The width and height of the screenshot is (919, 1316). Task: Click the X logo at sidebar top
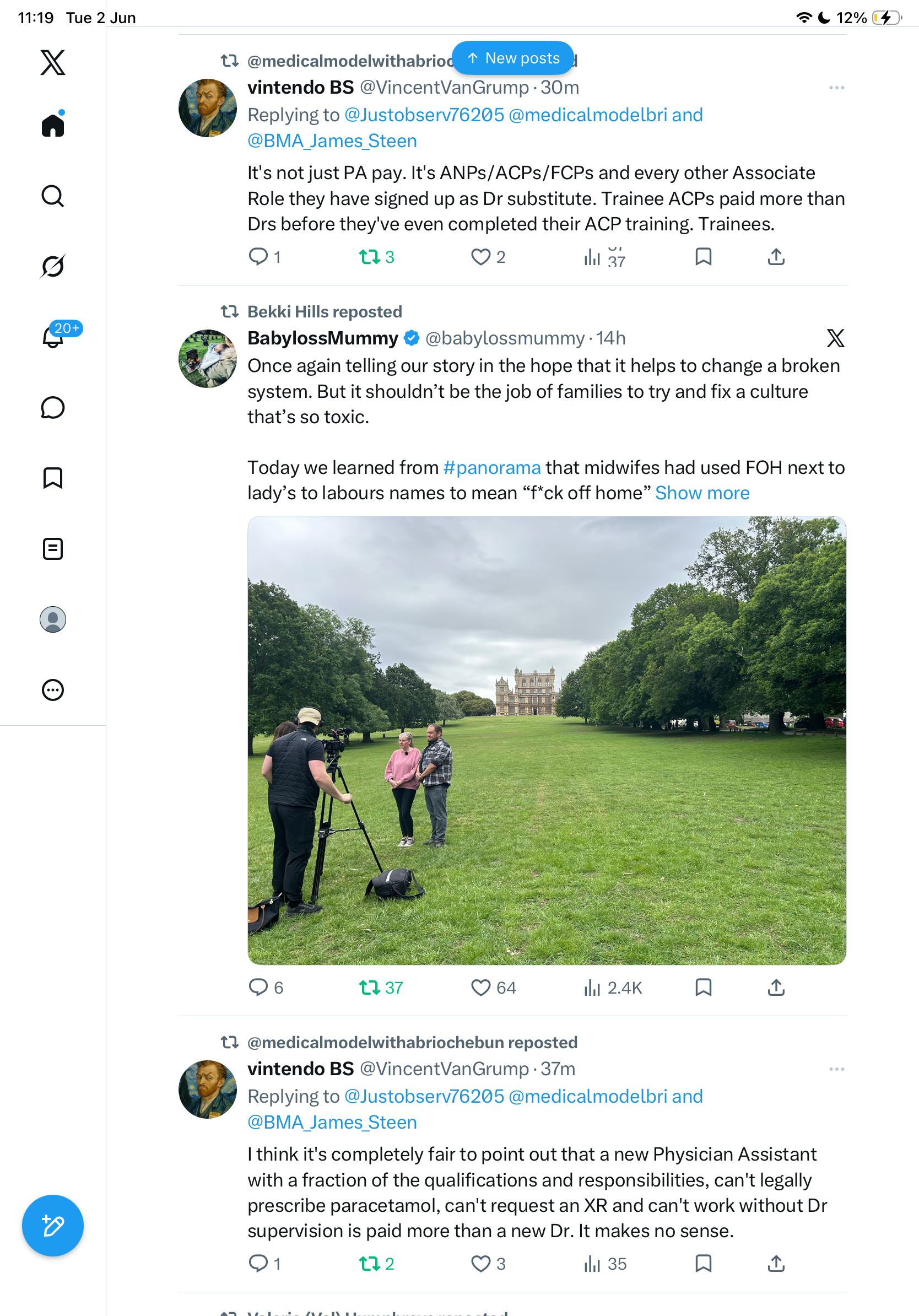pyautogui.click(x=53, y=62)
